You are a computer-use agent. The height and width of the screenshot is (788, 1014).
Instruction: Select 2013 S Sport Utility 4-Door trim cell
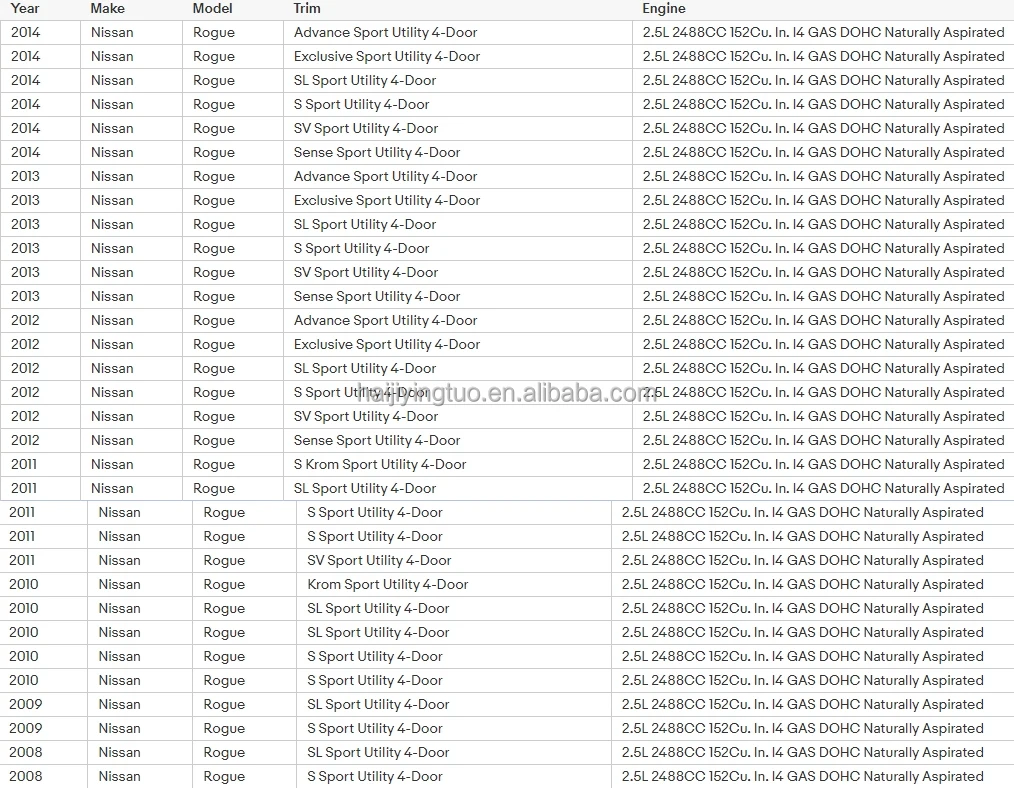pyautogui.click(x=458, y=248)
